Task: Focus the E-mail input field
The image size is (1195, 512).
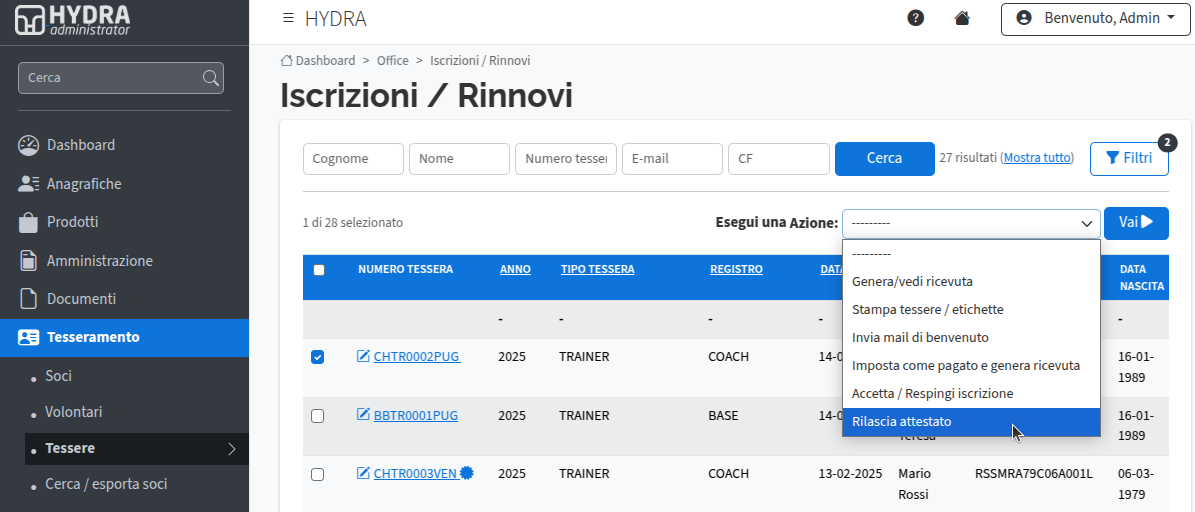Action: tap(672, 158)
